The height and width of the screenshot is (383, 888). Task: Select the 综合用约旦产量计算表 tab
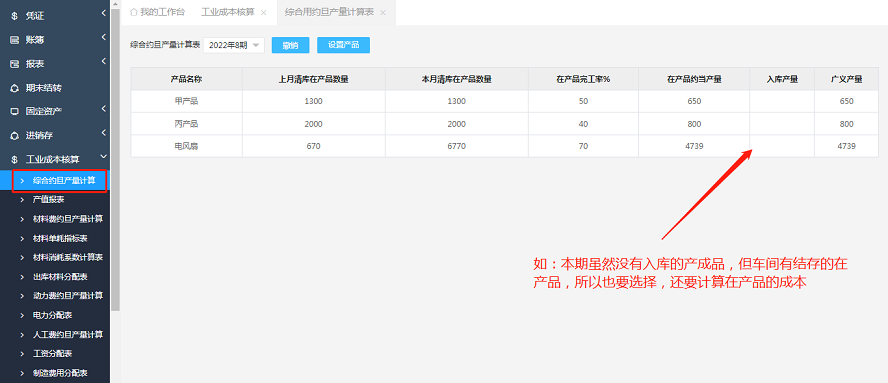[329, 12]
